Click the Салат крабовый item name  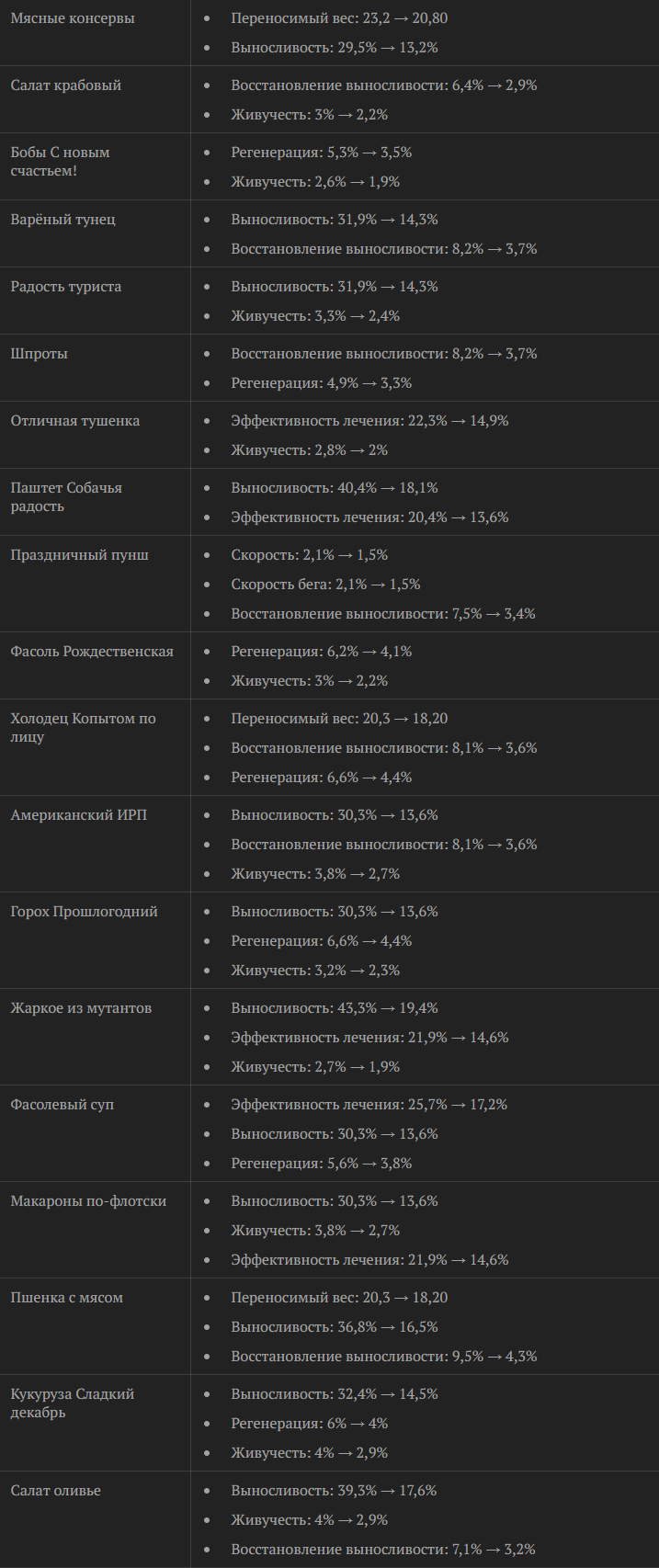point(66,85)
